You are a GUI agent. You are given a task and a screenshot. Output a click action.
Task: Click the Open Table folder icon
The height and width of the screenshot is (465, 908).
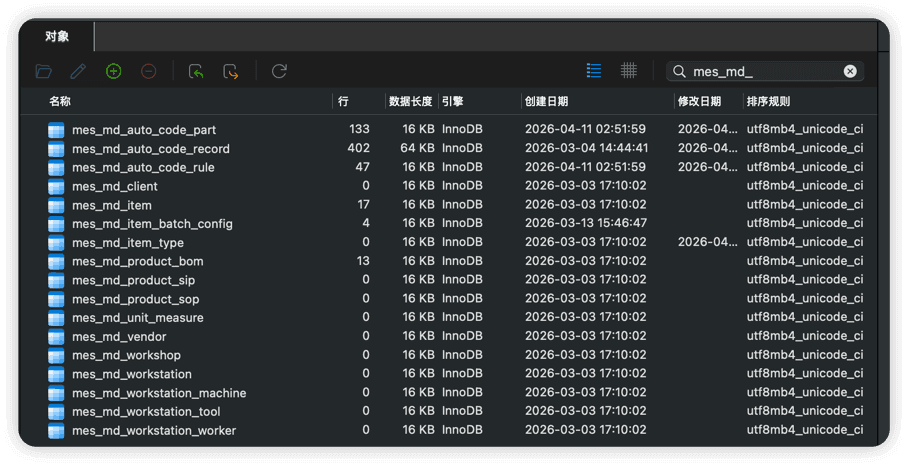(x=43, y=71)
